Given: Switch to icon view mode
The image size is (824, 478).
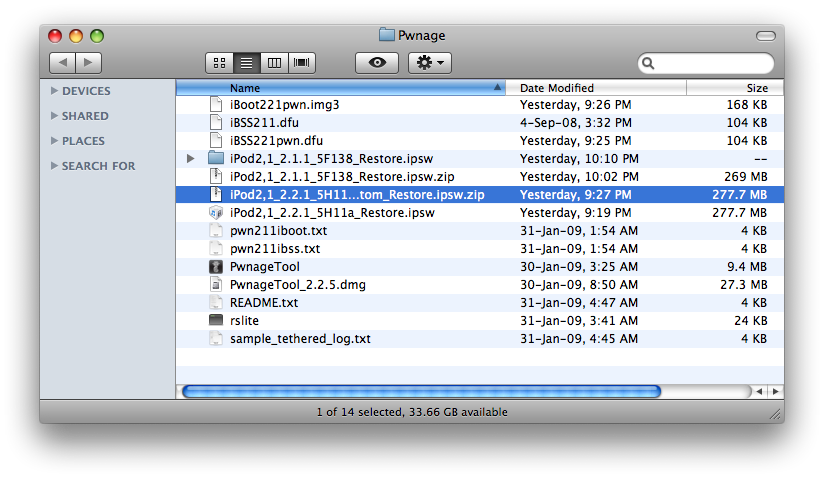Looking at the screenshot, I should point(219,63).
